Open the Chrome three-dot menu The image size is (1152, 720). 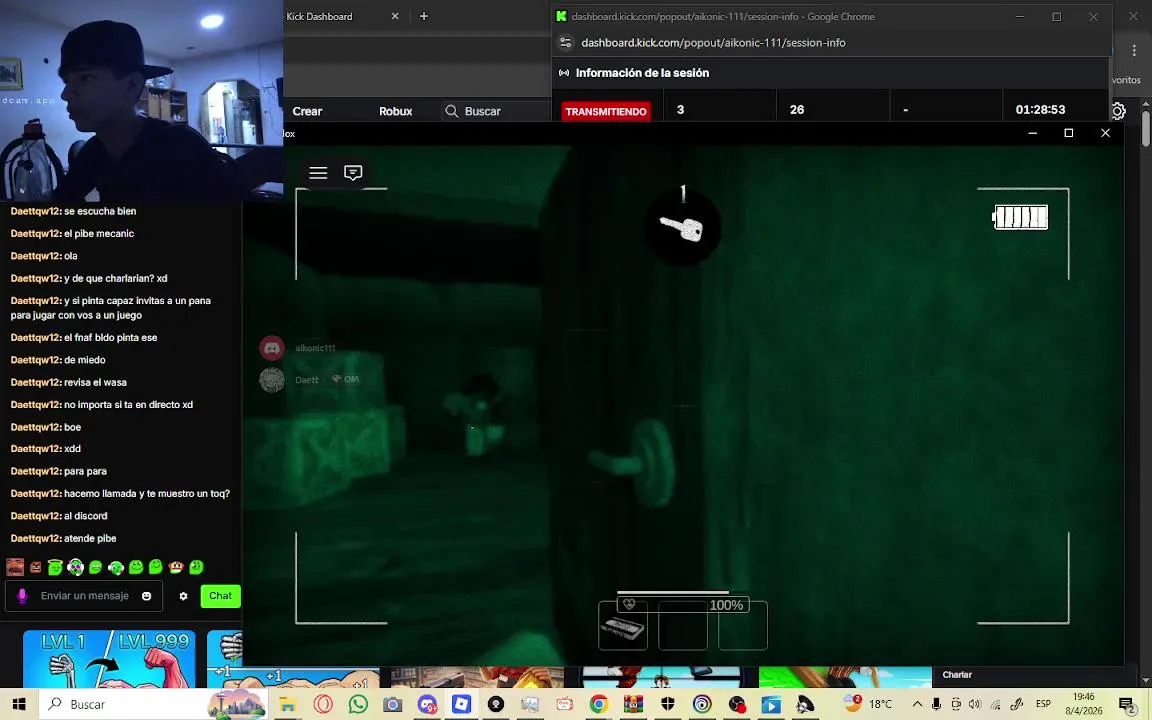point(1134,50)
